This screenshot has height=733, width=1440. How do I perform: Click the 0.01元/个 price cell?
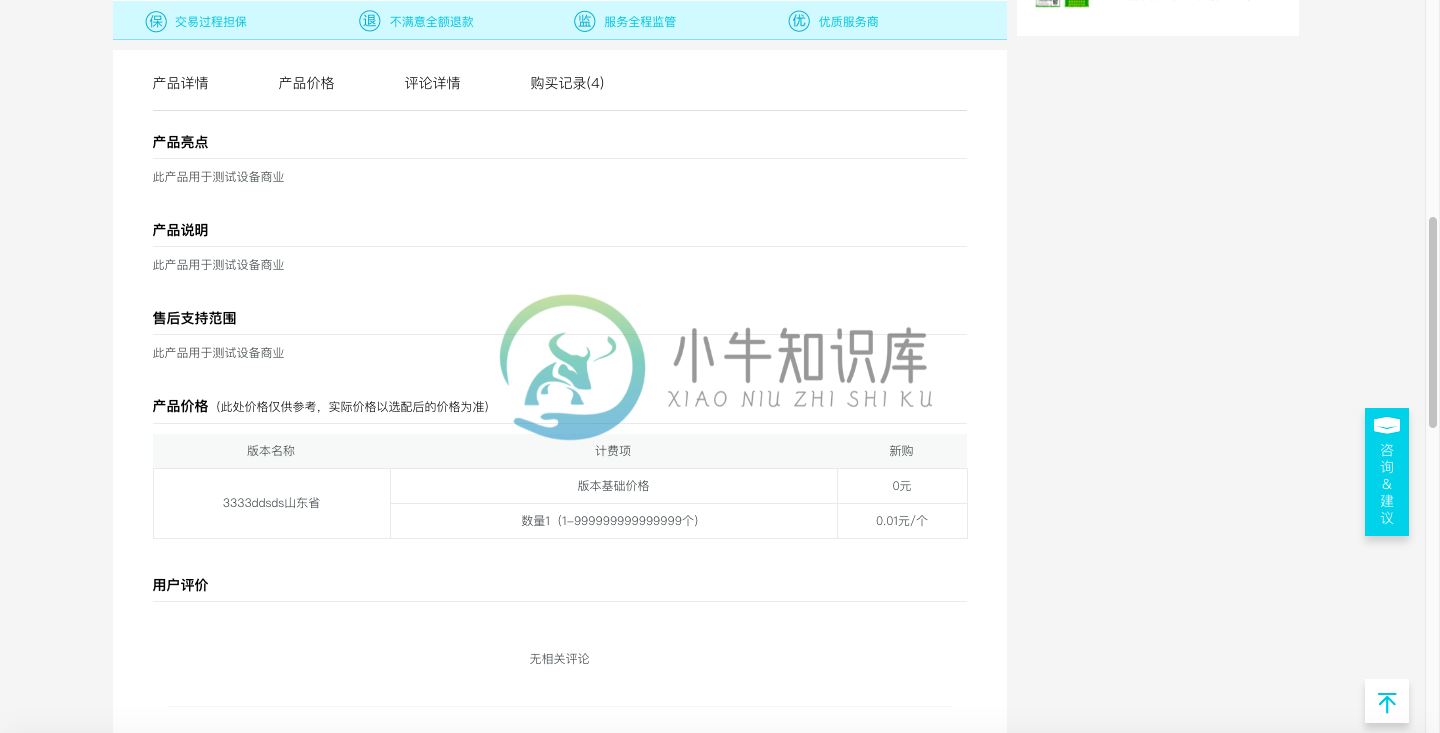click(902, 521)
